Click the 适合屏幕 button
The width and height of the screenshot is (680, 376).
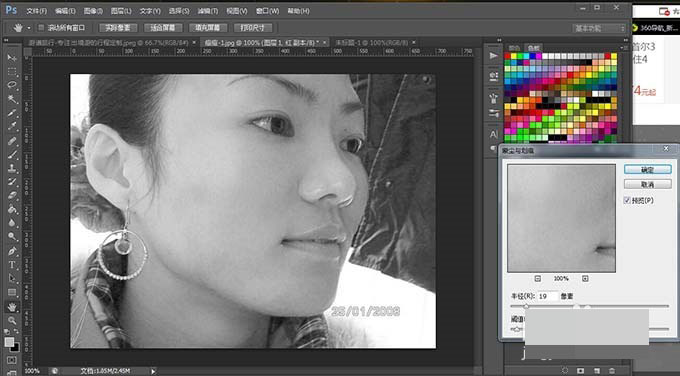(163, 28)
